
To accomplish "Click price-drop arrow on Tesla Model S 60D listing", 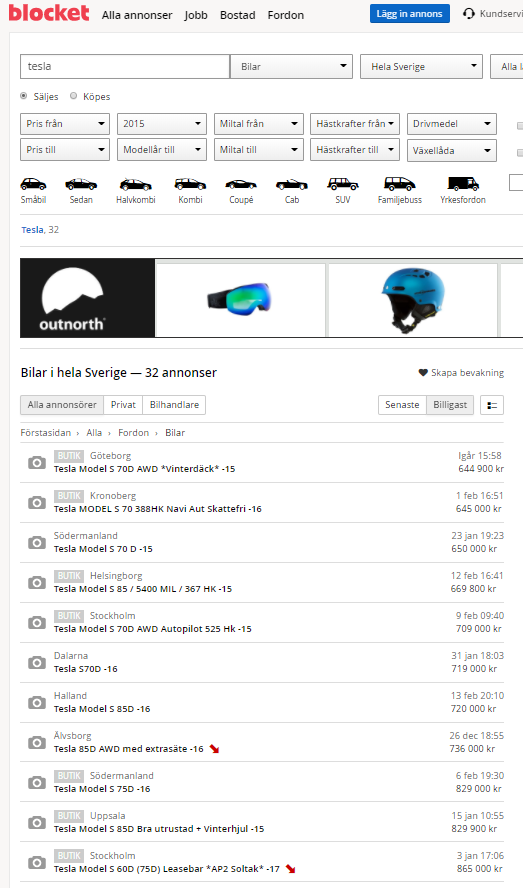I will tap(291, 869).
